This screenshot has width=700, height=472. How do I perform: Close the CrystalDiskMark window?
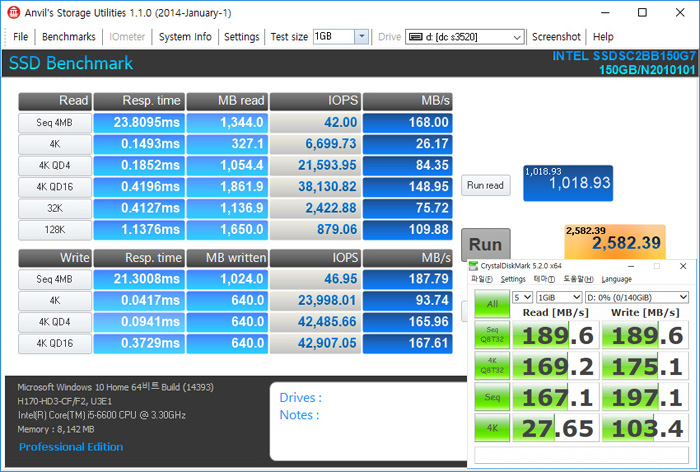click(x=683, y=266)
